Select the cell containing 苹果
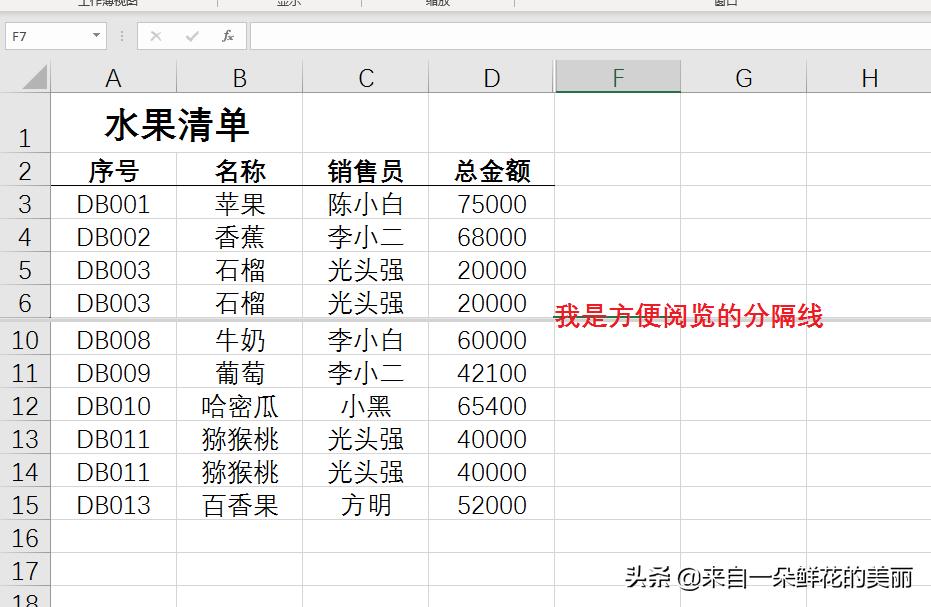931x607 pixels. pos(239,203)
